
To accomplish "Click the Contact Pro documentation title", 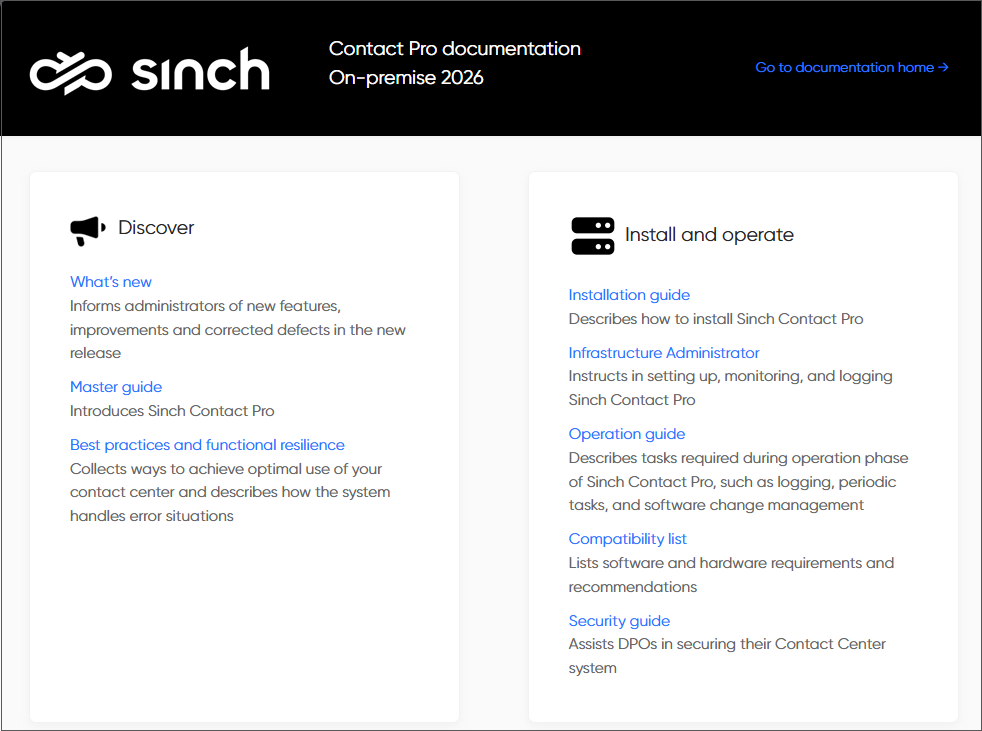I will 455,48.
